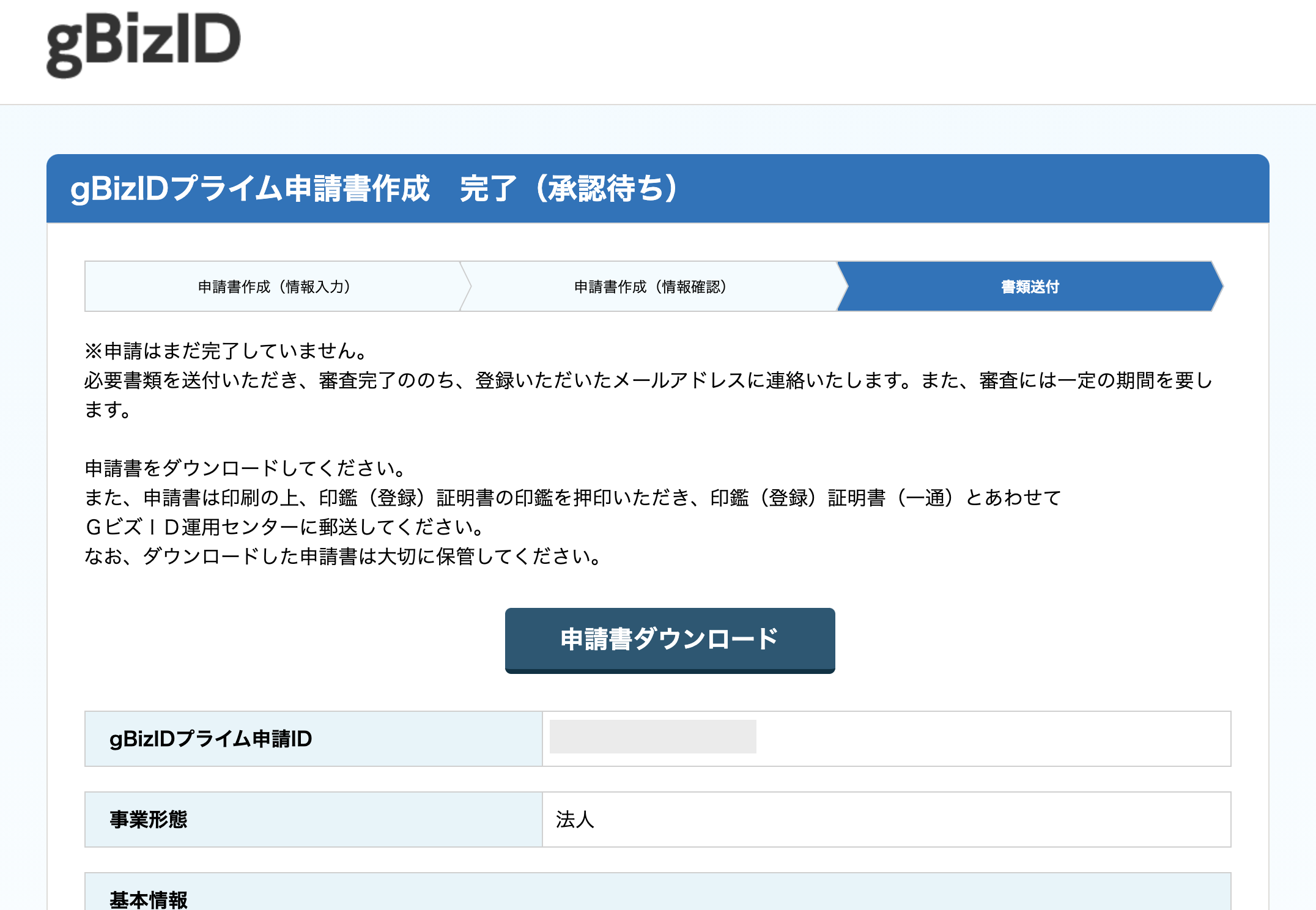This screenshot has width=1316, height=910.
Task: Click the blue page title banner
Action: 657,188
